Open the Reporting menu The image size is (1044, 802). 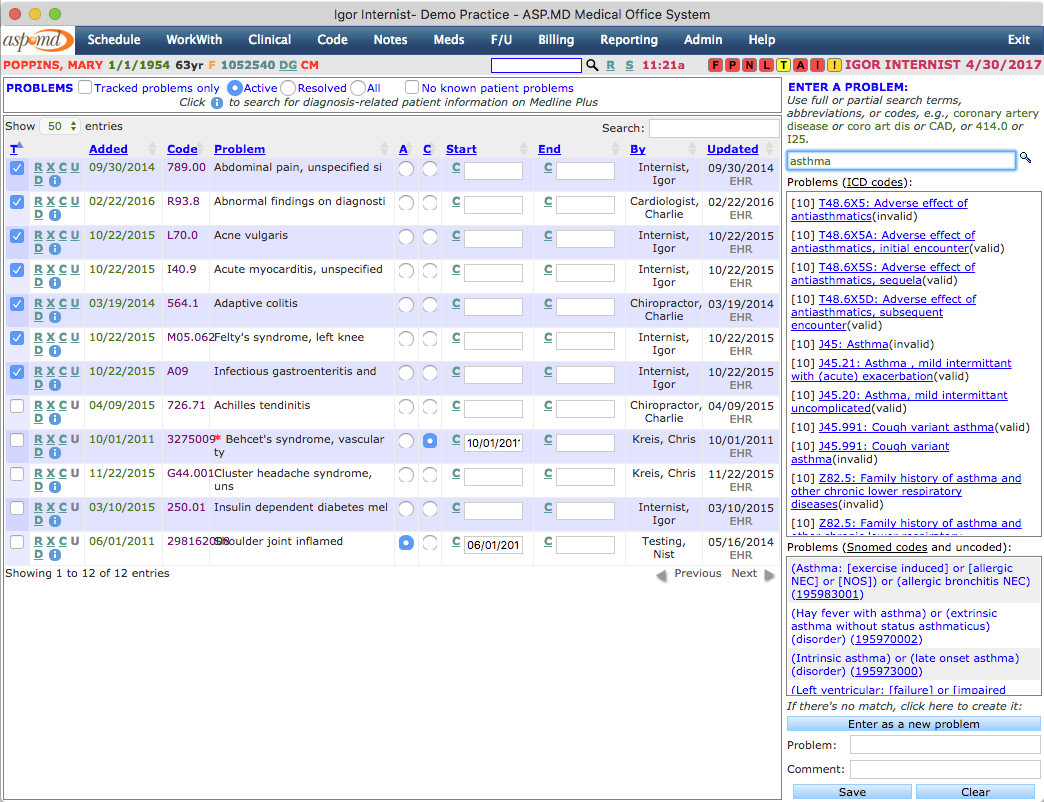click(628, 40)
